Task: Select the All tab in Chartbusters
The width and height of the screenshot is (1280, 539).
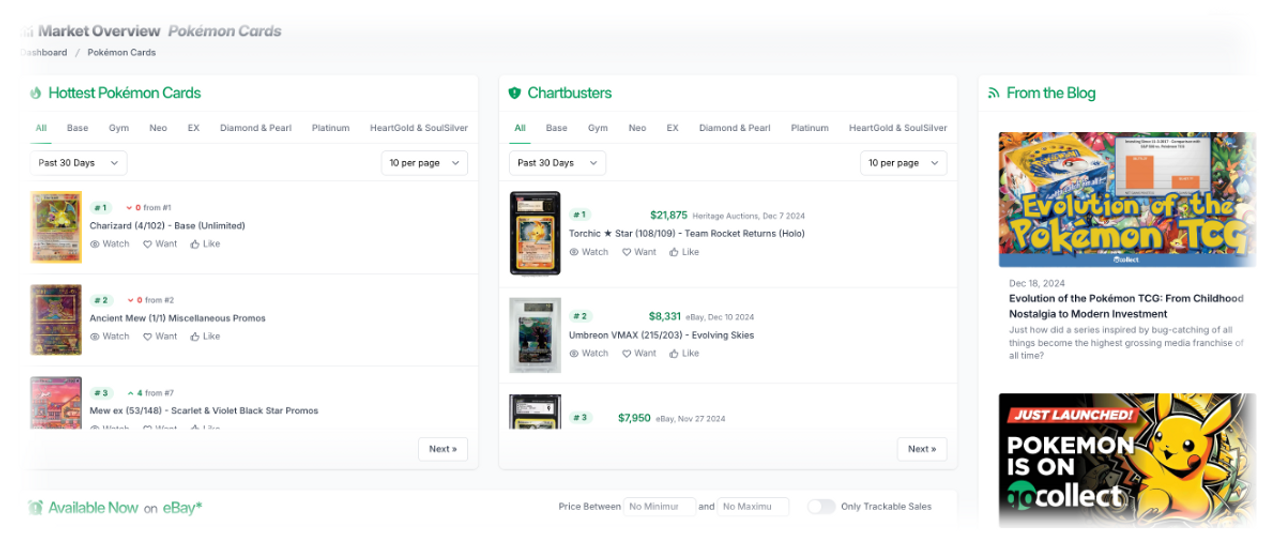Action: pos(520,128)
